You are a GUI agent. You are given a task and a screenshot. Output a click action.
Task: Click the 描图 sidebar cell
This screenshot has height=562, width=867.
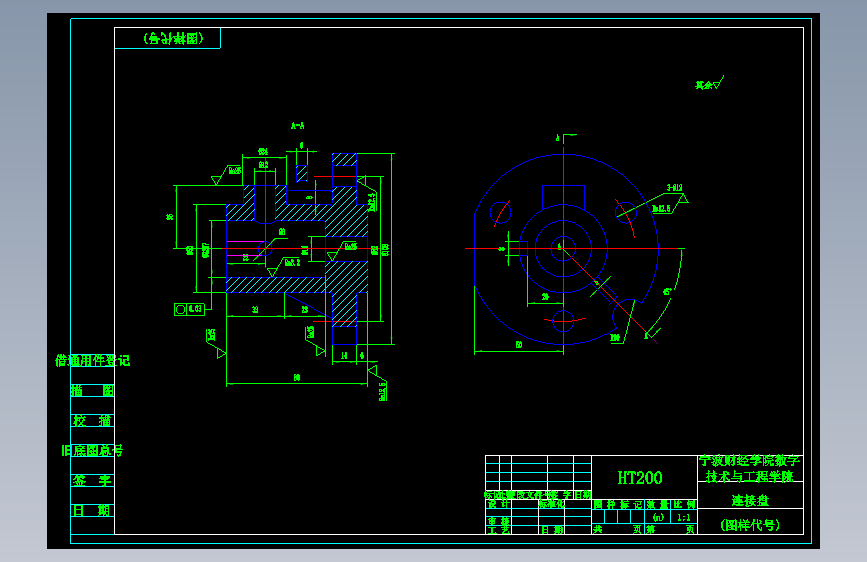92,391
